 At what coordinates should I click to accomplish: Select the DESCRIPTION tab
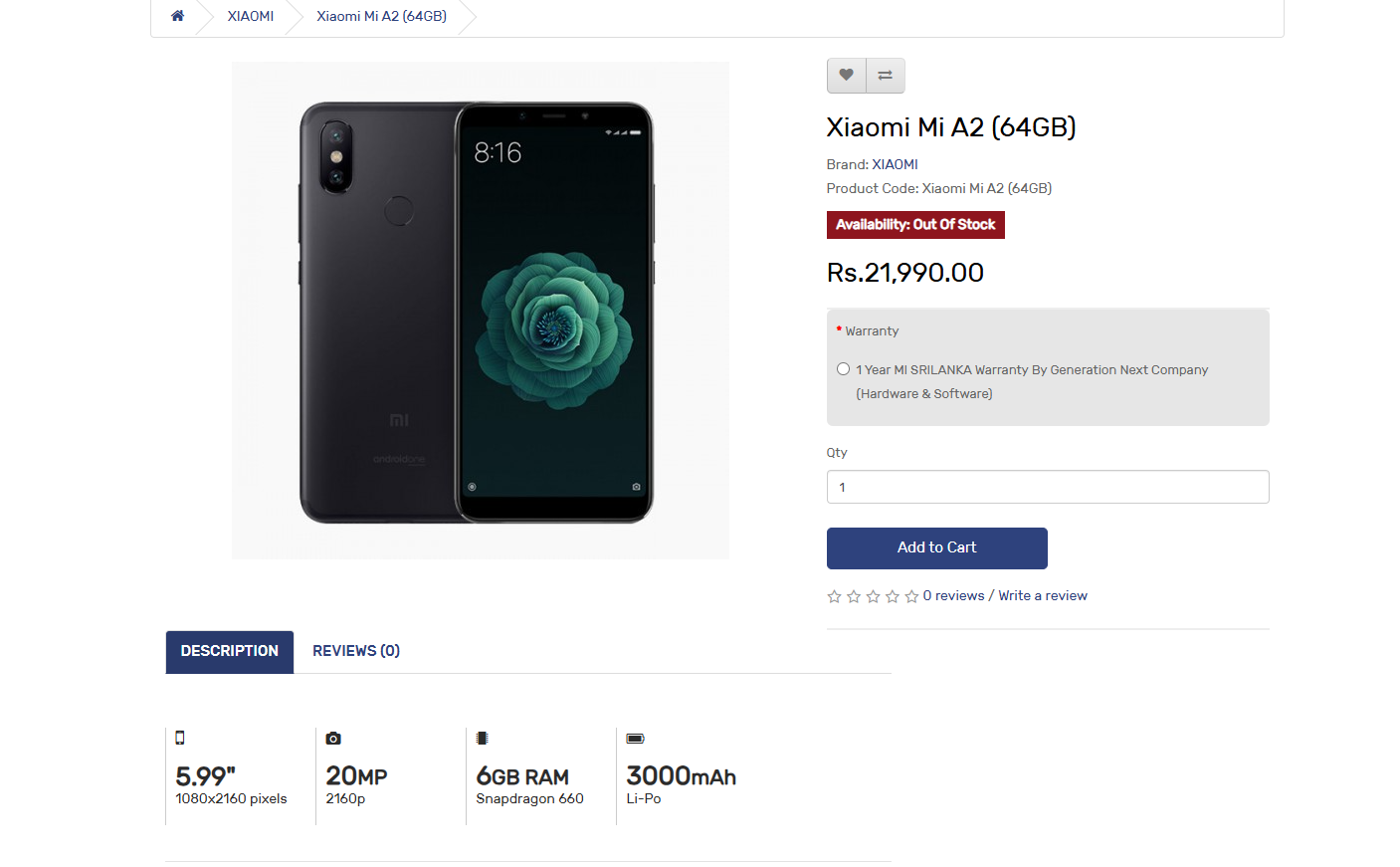coord(230,652)
